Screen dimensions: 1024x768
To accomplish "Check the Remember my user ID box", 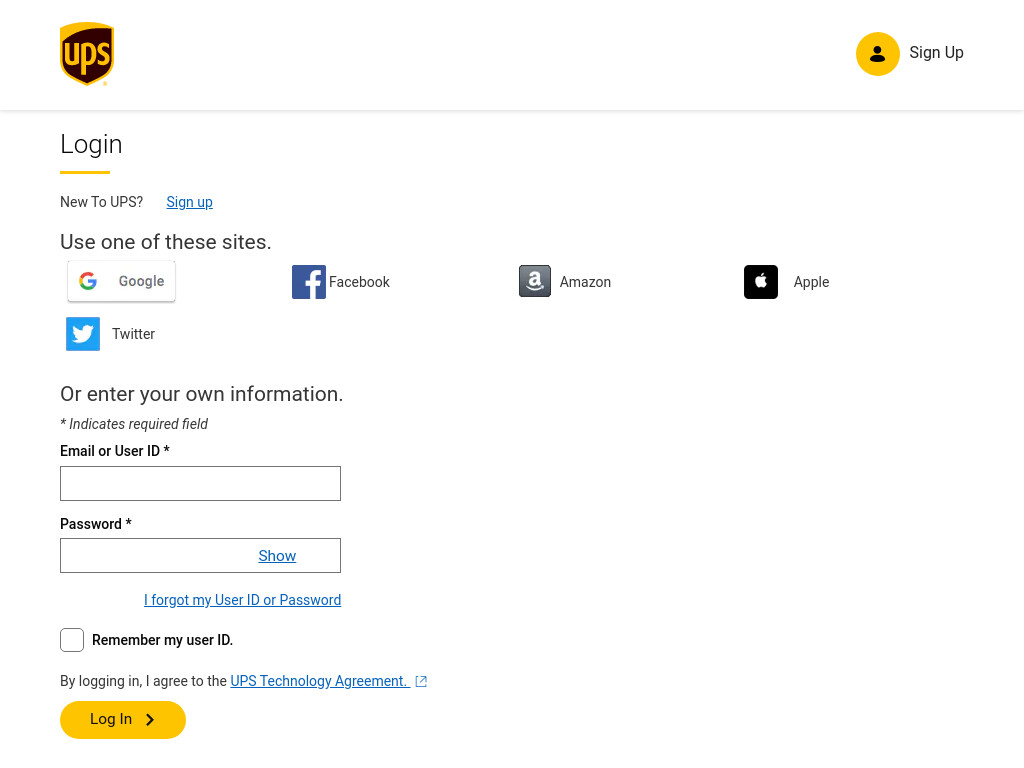I will click(x=72, y=640).
